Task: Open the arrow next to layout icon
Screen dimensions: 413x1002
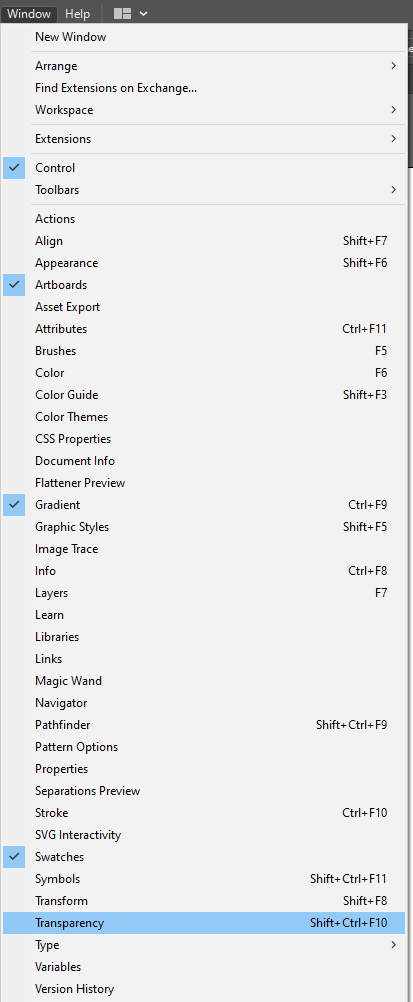Action: 144,13
